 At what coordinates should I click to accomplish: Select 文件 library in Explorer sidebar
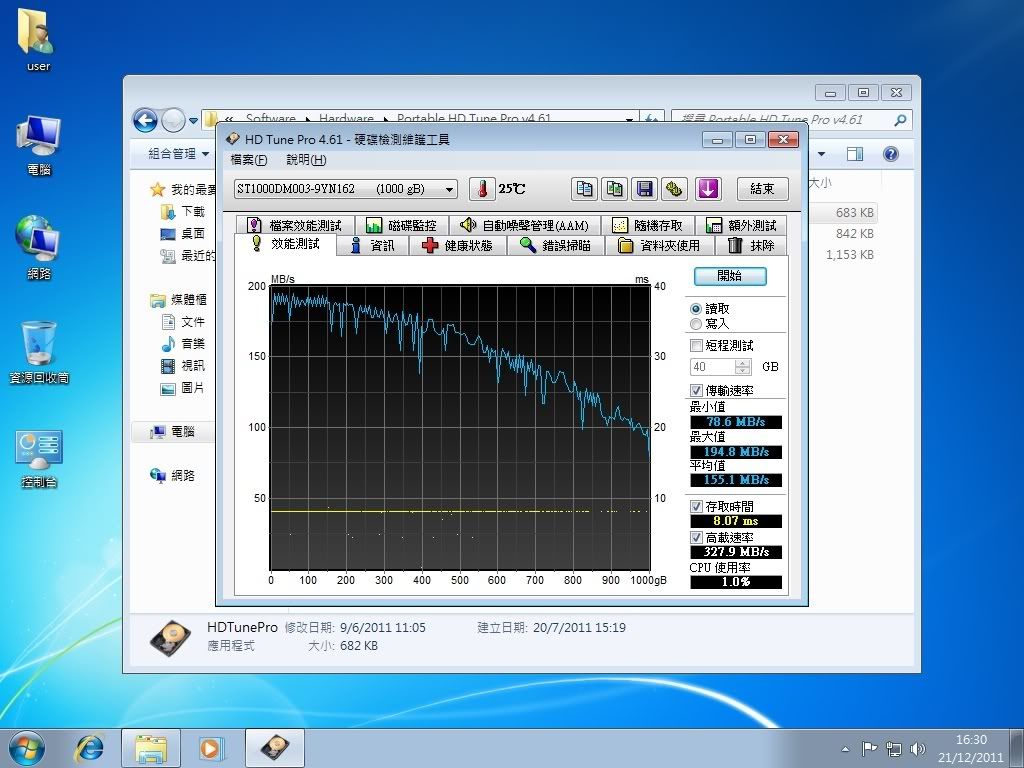183,322
